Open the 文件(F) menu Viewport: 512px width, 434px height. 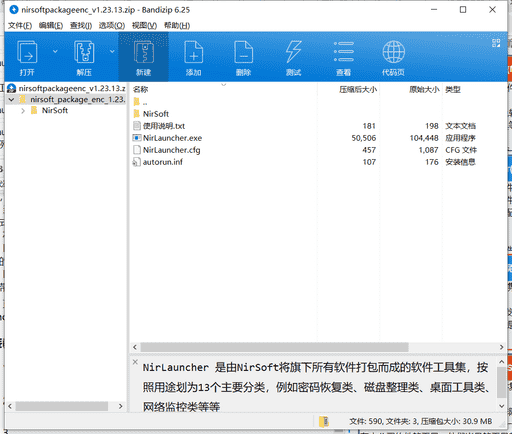[x=20, y=26]
